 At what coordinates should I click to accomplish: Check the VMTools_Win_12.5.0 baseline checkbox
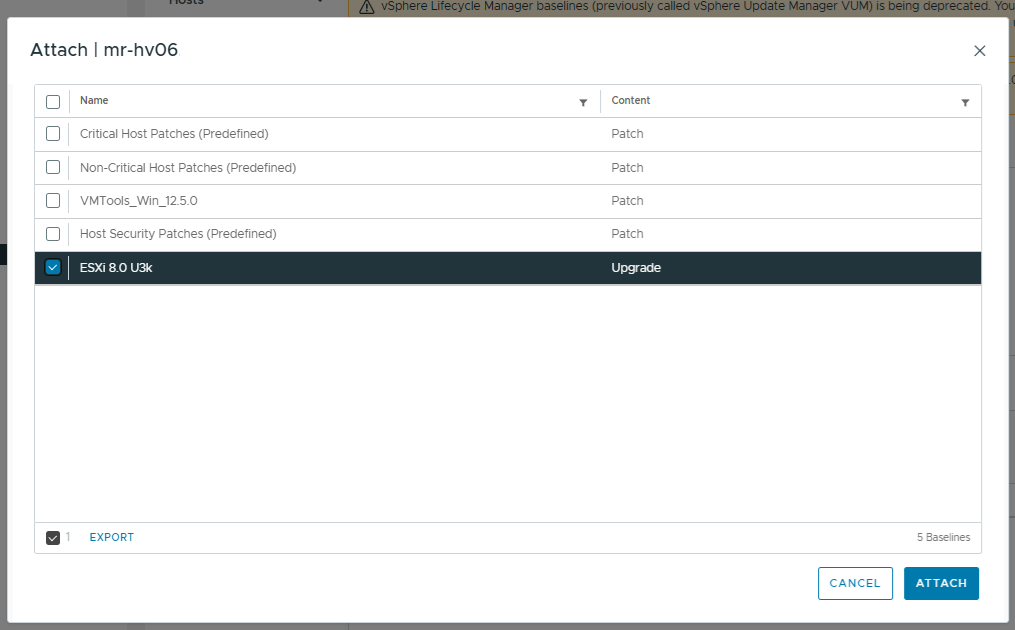point(53,201)
